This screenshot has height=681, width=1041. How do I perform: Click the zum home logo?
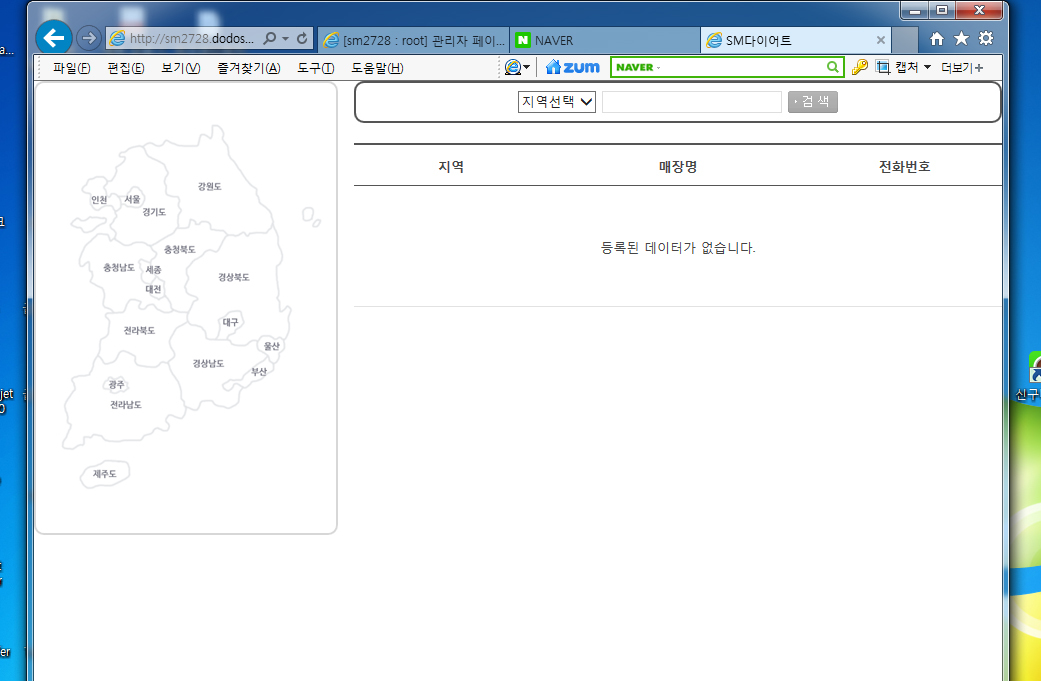(x=572, y=67)
